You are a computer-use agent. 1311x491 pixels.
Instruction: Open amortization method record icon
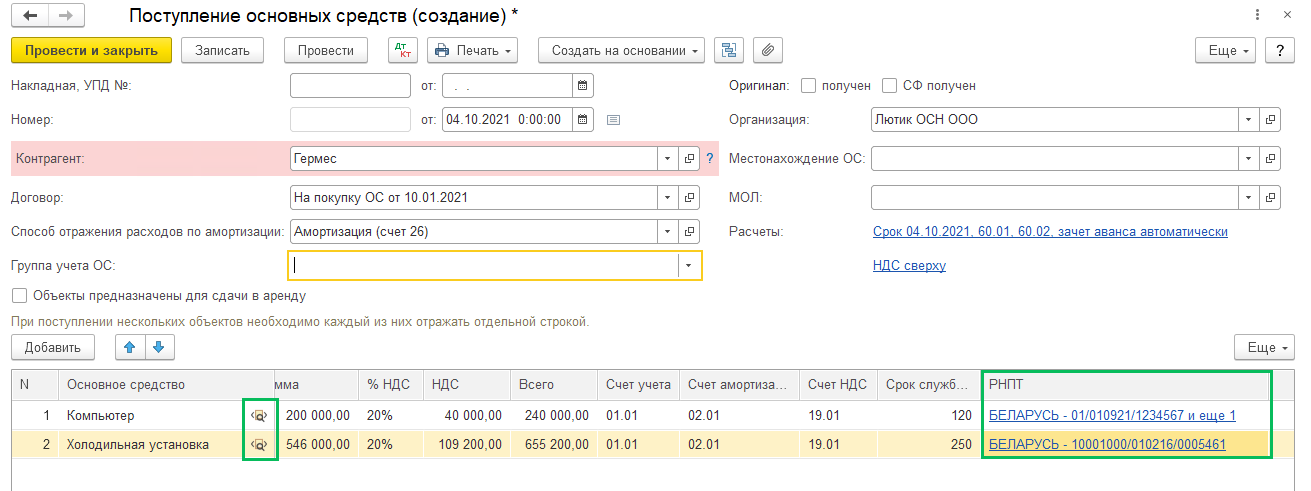pyautogui.click(x=690, y=231)
